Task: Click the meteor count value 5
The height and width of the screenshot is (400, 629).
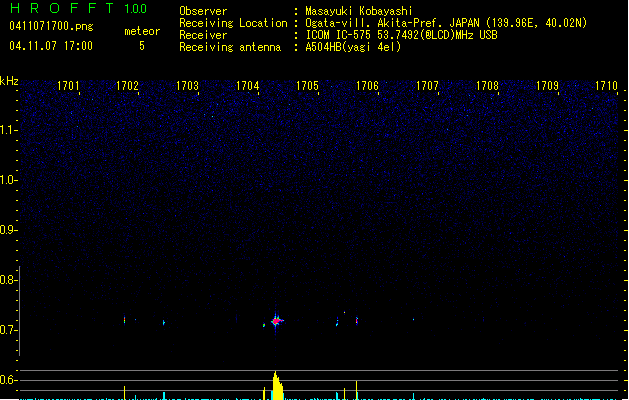Action: 142,46
